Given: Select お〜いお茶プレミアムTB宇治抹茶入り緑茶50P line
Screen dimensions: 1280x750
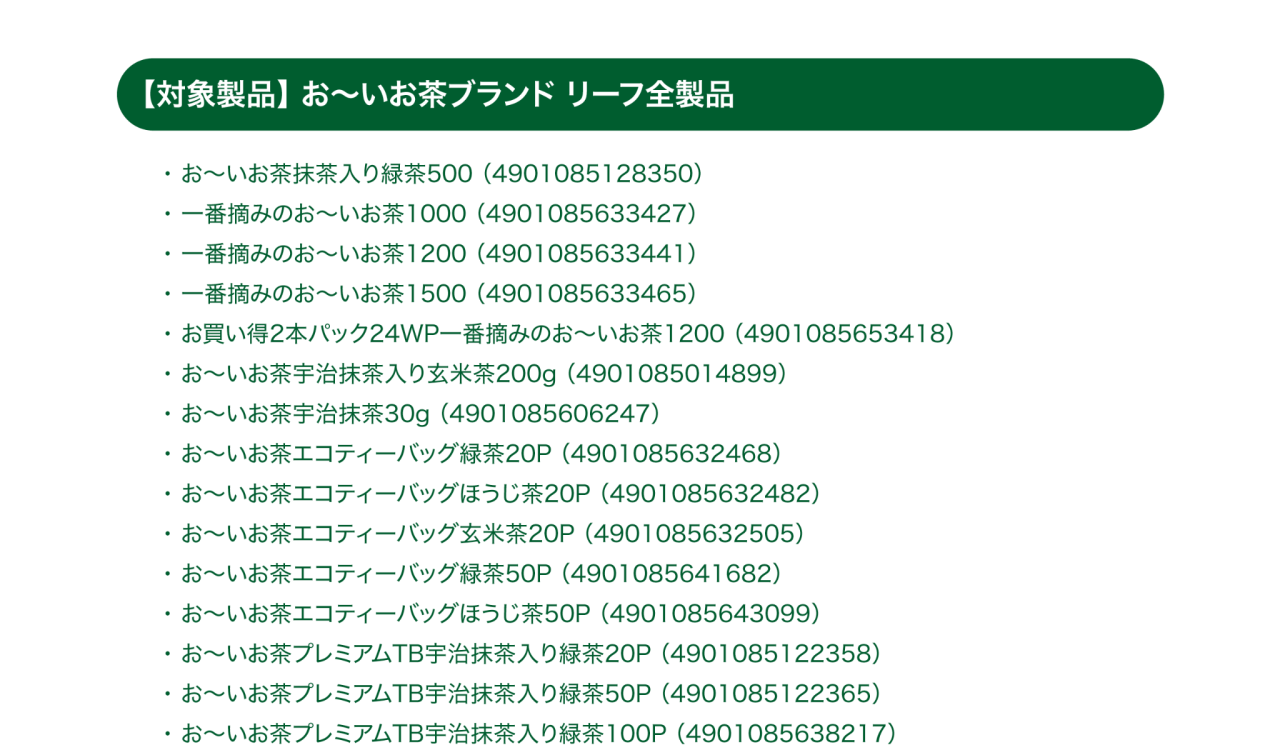Looking at the screenshot, I should pyautogui.click(x=522, y=694).
